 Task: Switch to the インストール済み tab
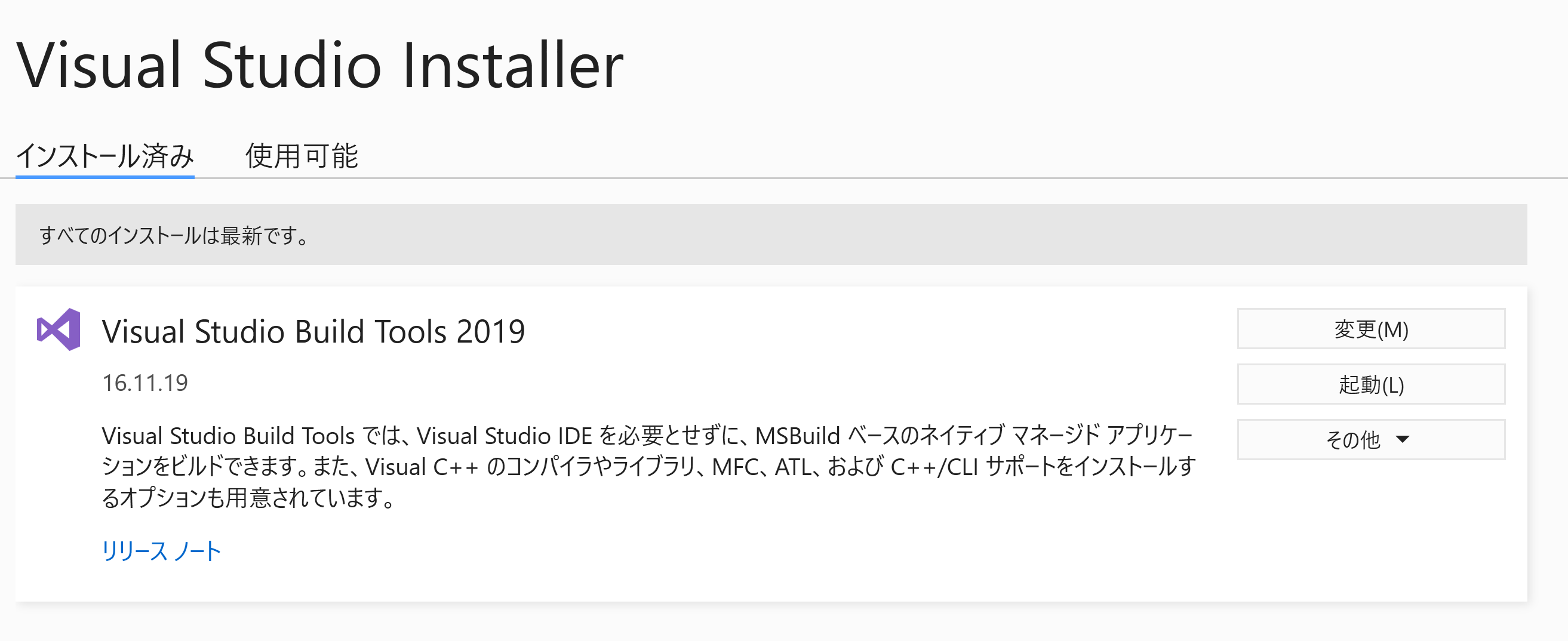104,156
